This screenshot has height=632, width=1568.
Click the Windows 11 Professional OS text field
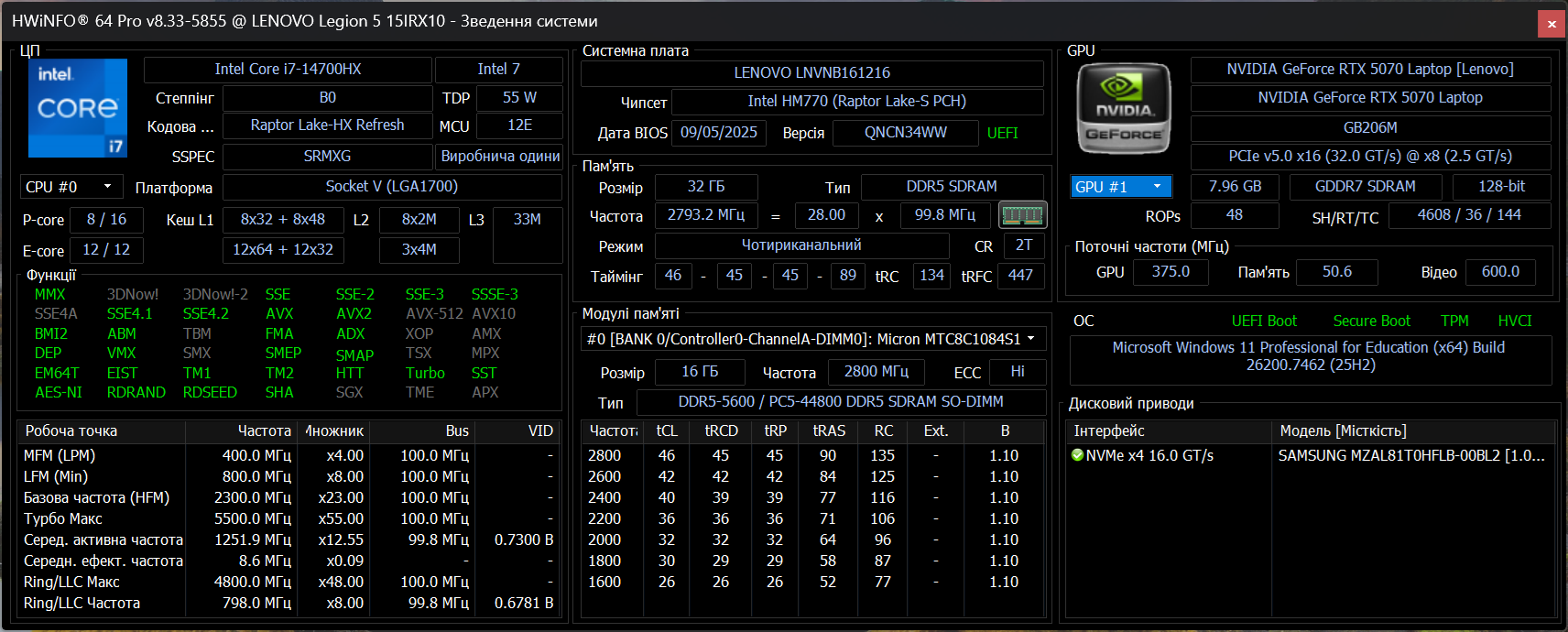click(1310, 356)
